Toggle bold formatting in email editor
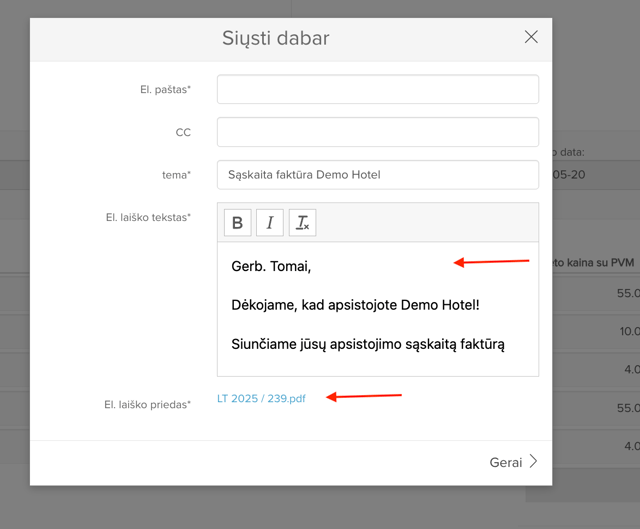 [x=238, y=223]
